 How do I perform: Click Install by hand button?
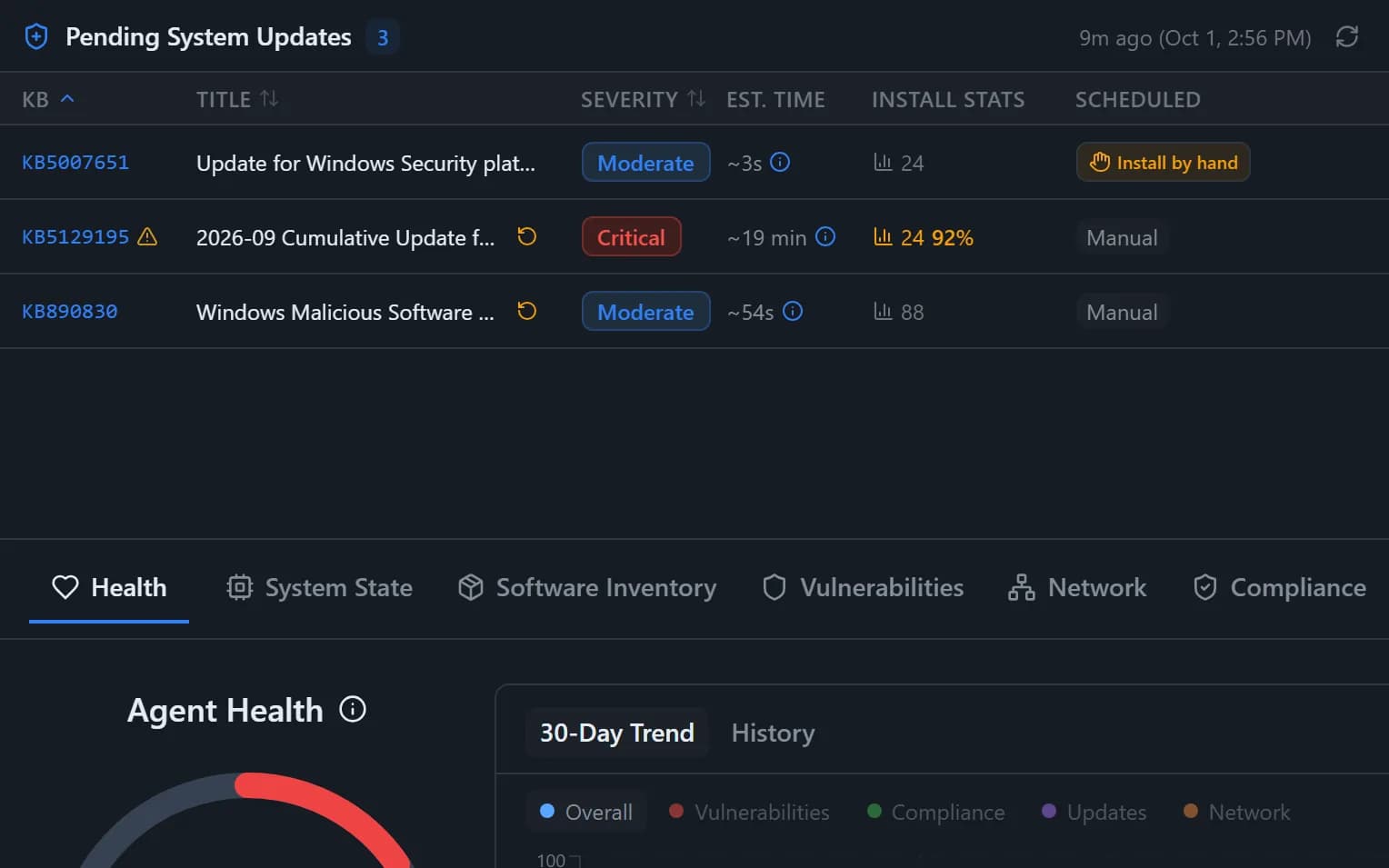coord(1163,163)
